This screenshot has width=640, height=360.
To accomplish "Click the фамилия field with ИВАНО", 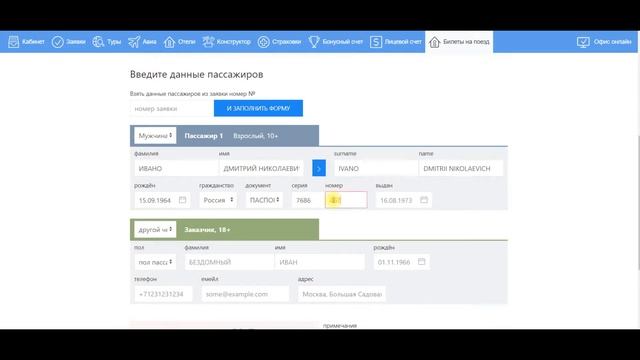I will click(176, 168).
